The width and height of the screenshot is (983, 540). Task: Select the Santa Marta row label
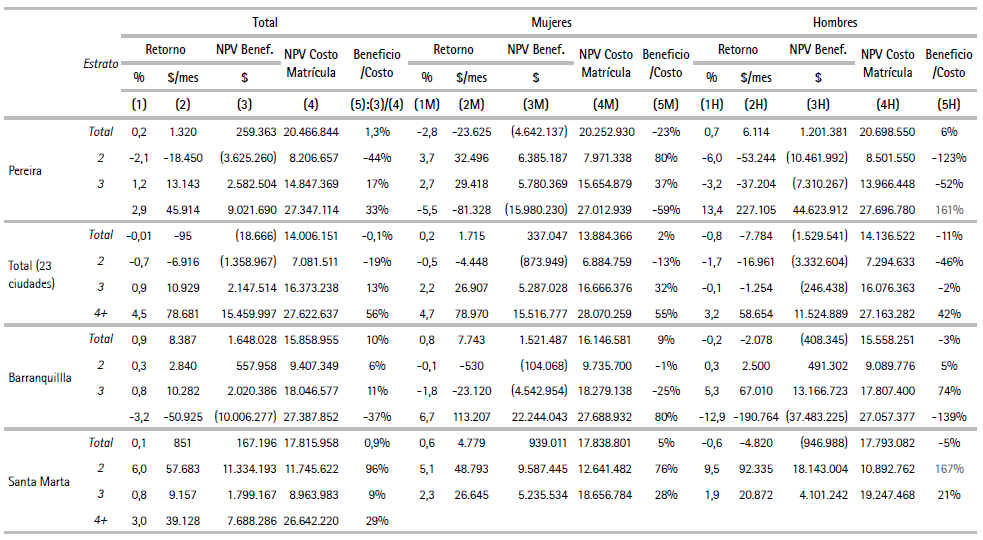(37, 482)
